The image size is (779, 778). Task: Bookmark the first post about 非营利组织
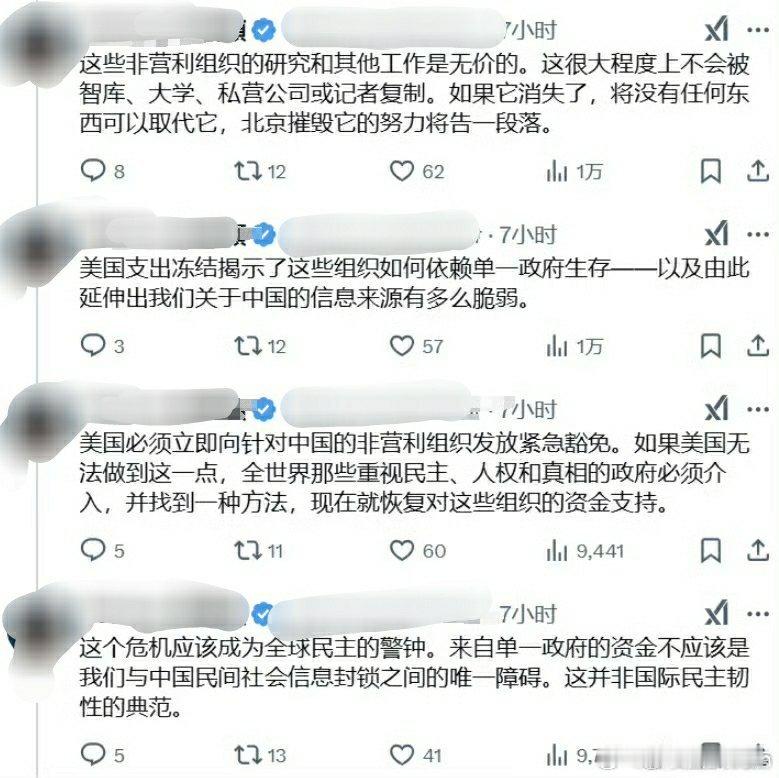pos(710,171)
